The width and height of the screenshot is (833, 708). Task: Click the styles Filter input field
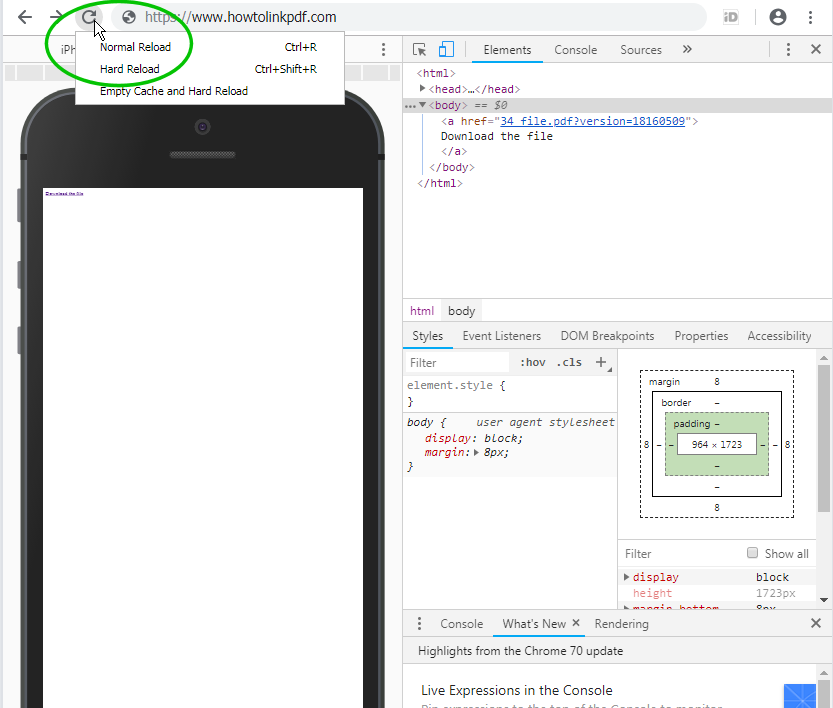pos(457,363)
